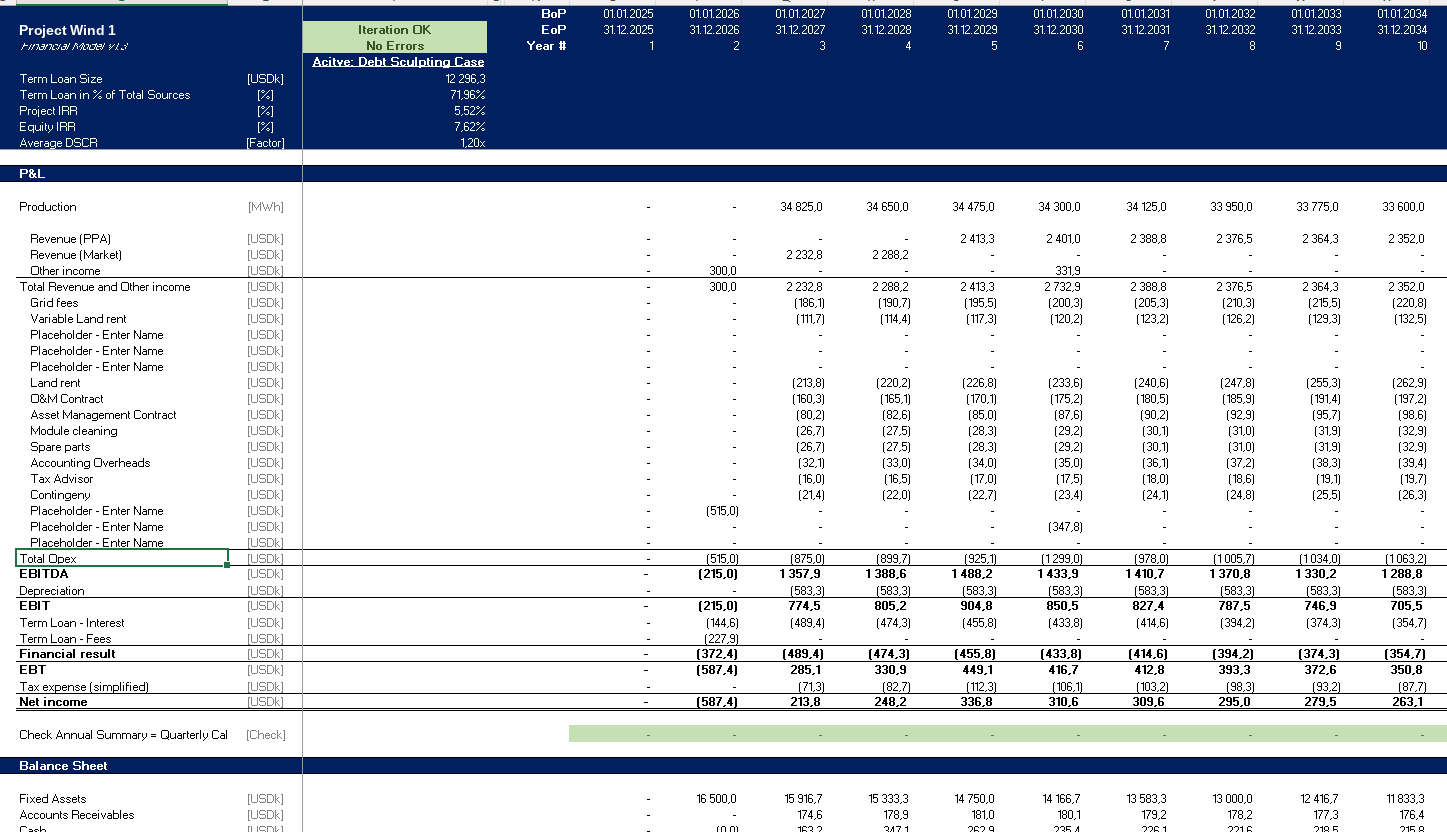The height and width of the screenshot is (832, 1447).
Task: Select the 'Tax Advisor' row label
Action: tap(62, 479)
